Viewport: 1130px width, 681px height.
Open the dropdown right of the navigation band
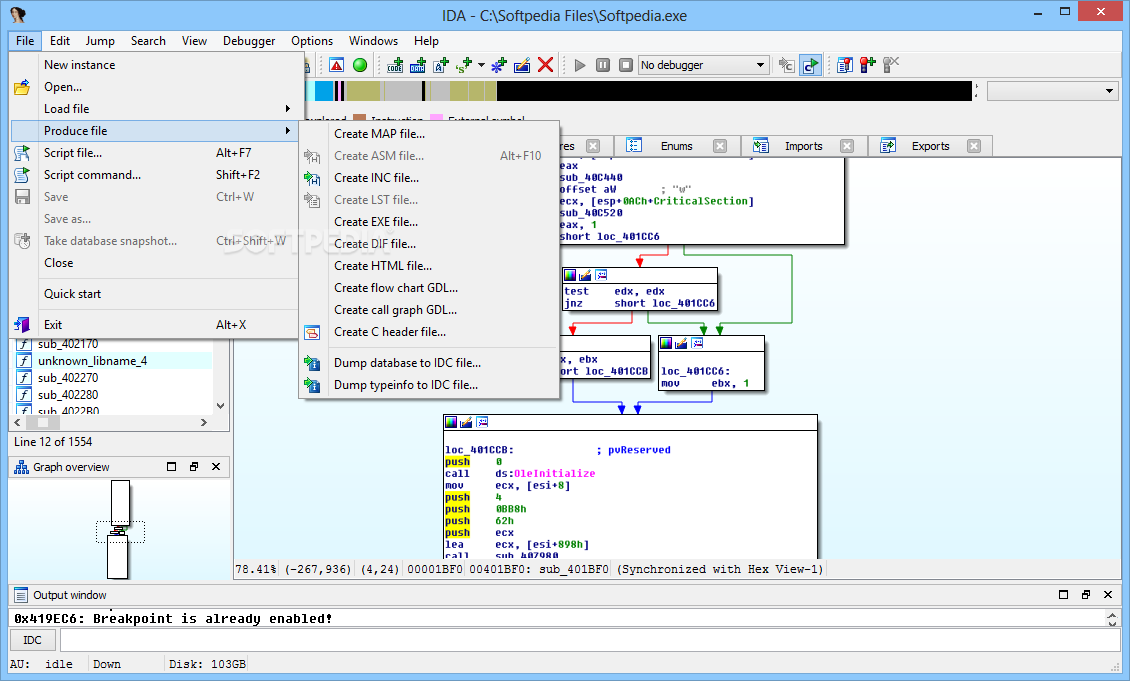click(x=1052, y=91)
